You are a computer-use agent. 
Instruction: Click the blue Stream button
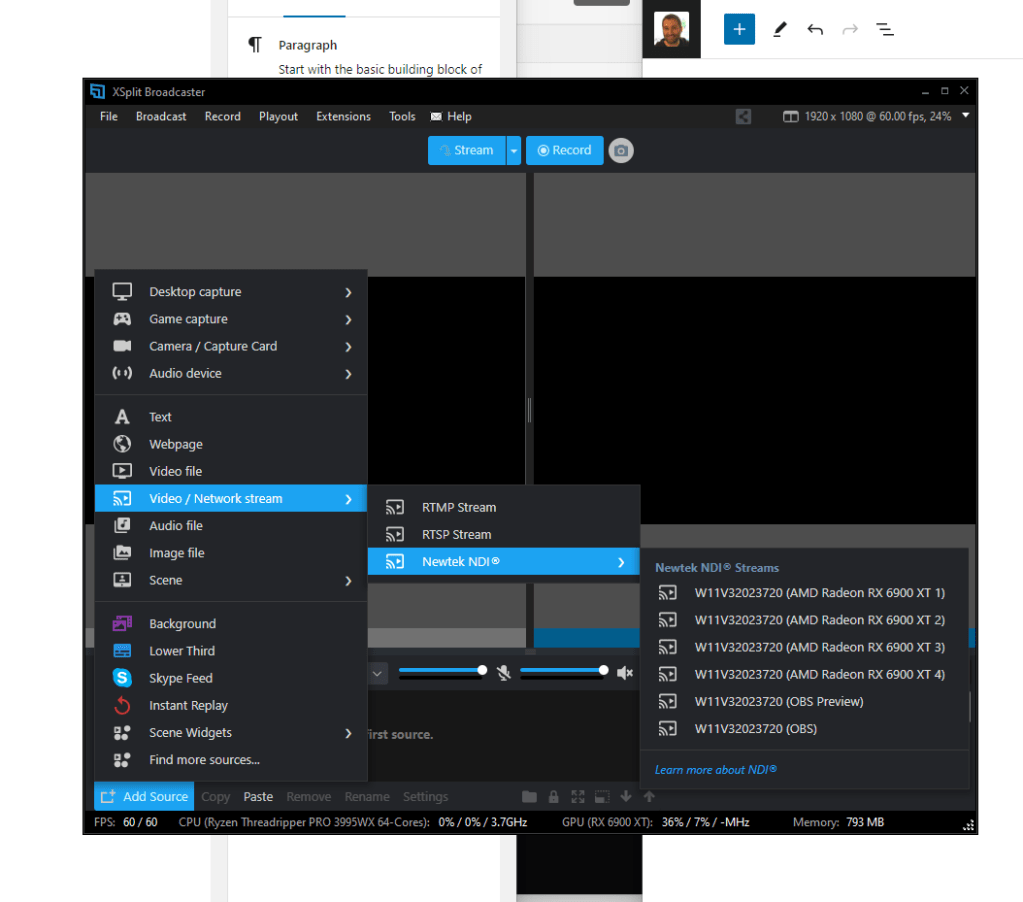[466, 151]
